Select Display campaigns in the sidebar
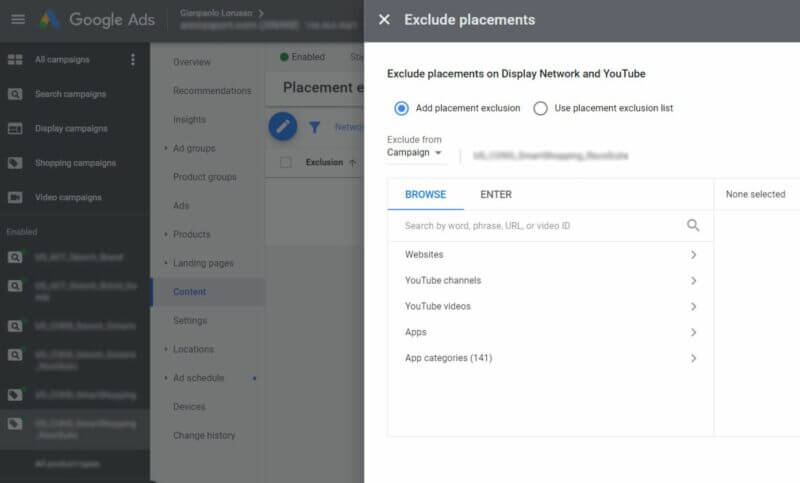This screenshot has width=800, height=483. coord(70,128)
